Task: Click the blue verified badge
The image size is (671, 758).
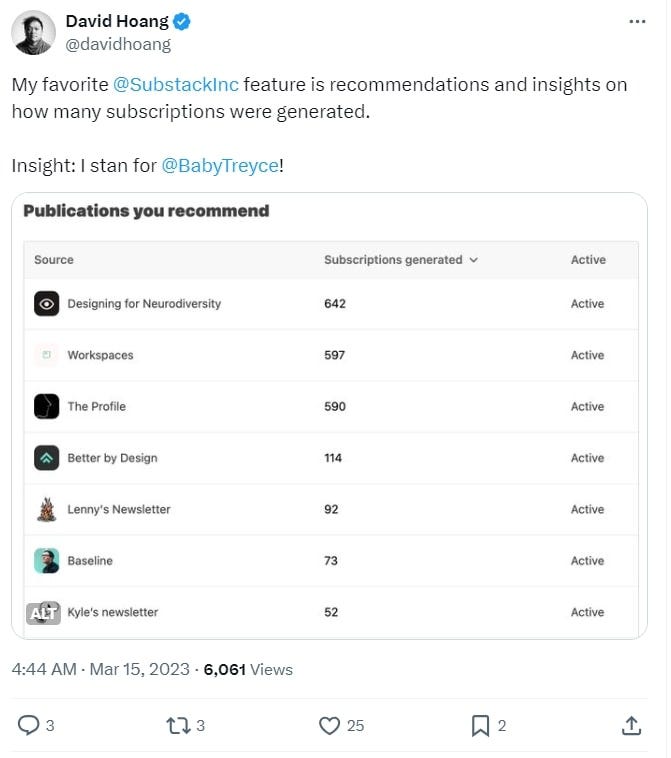Action: pos(182,22)
